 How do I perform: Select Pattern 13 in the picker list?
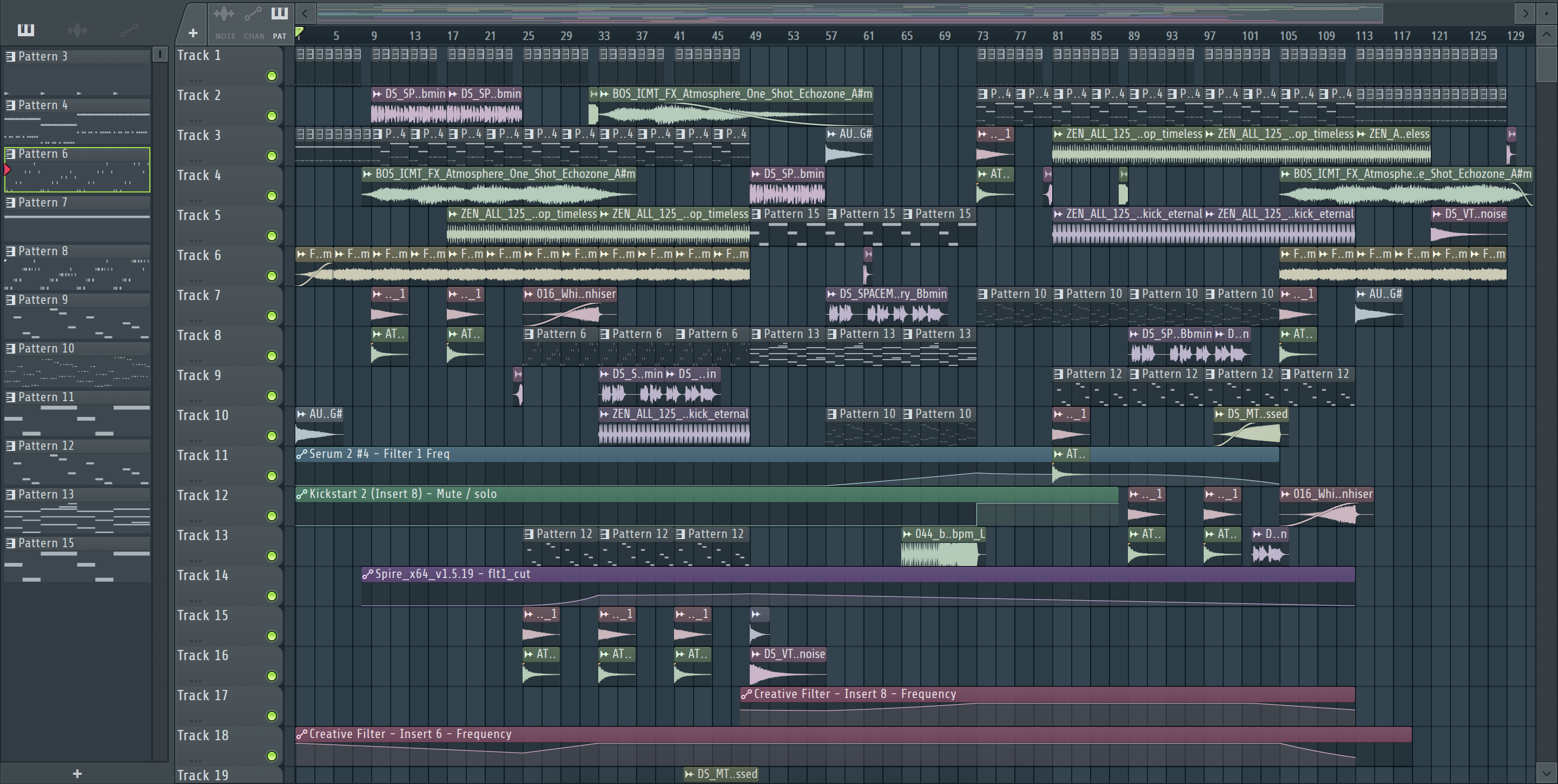coord(77,510)
